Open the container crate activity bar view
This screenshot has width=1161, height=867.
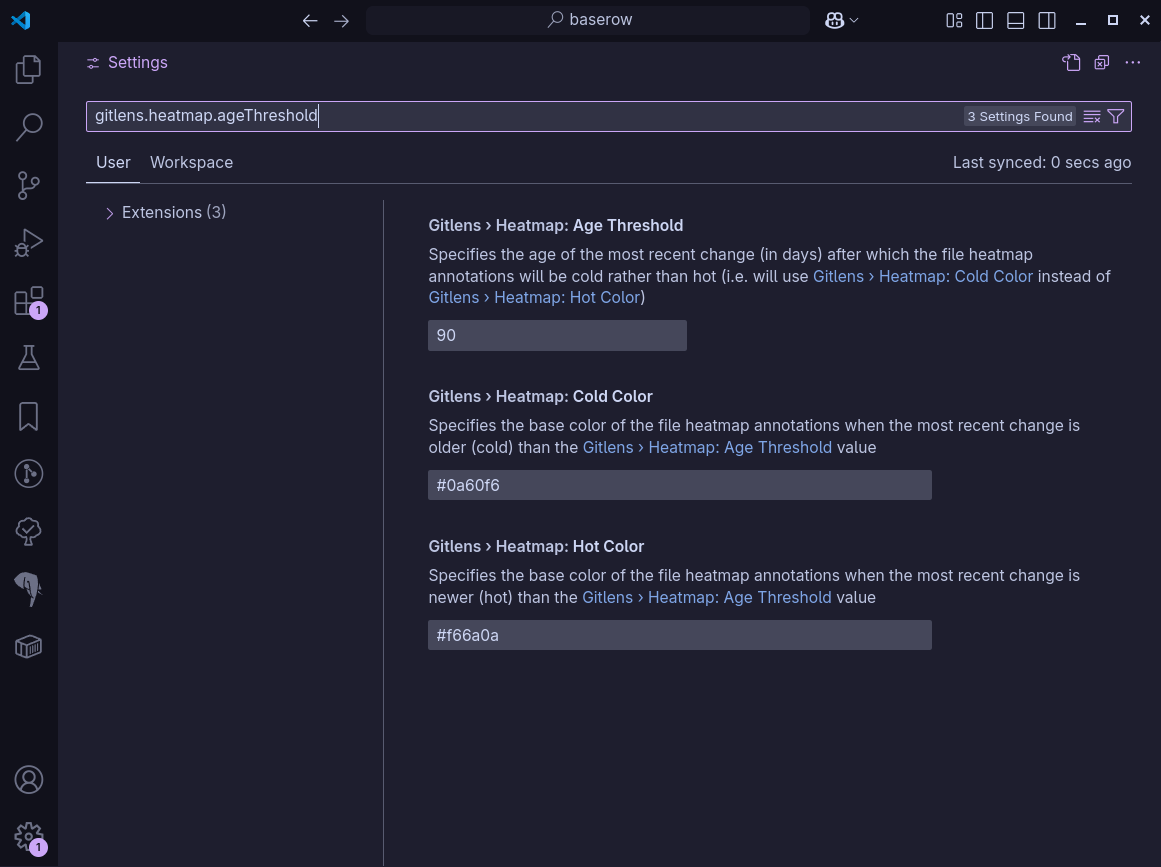click(x=28, y=647)
